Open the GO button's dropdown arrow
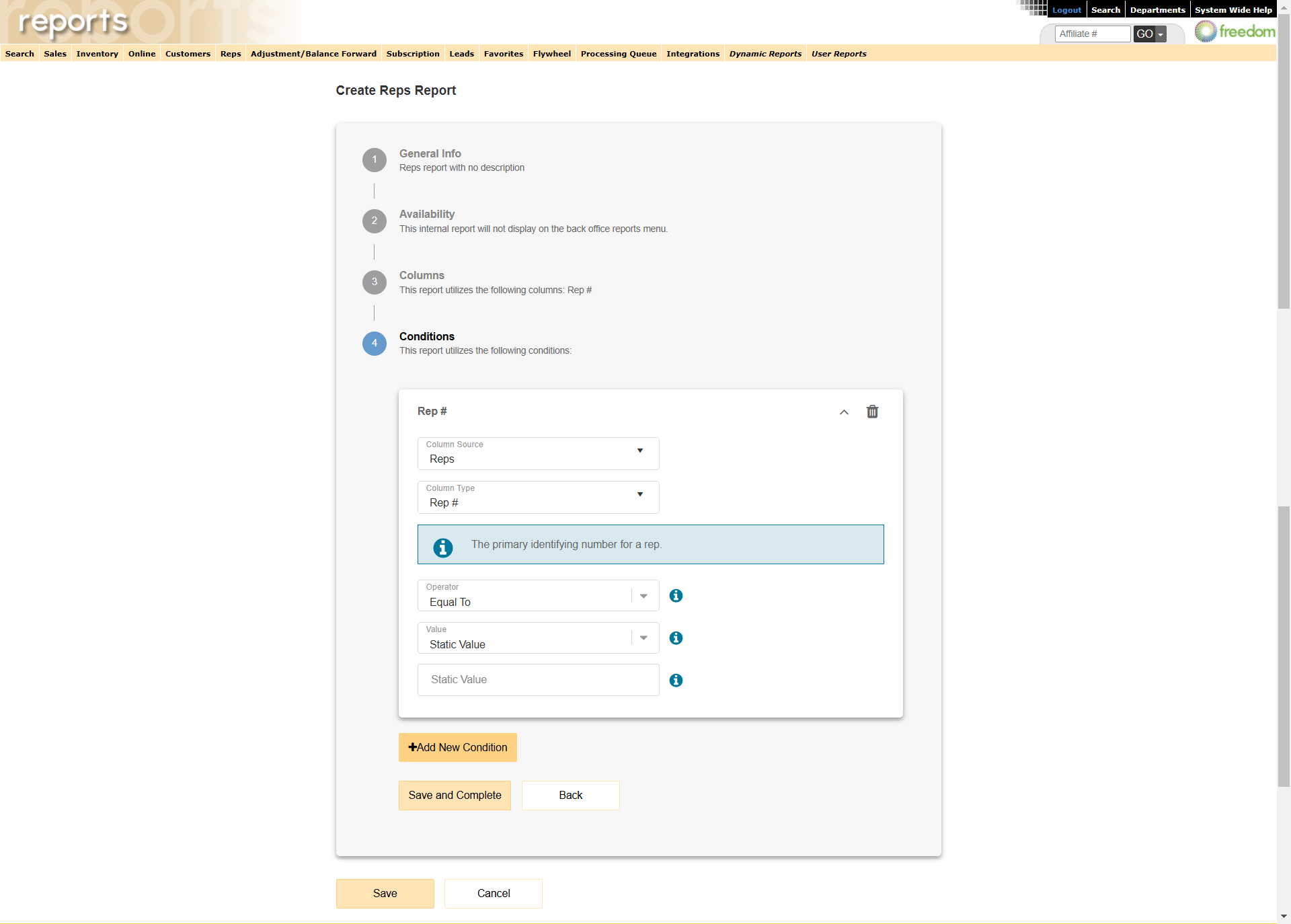This screenshot has height=924, width=1291. coord(1161,34)
